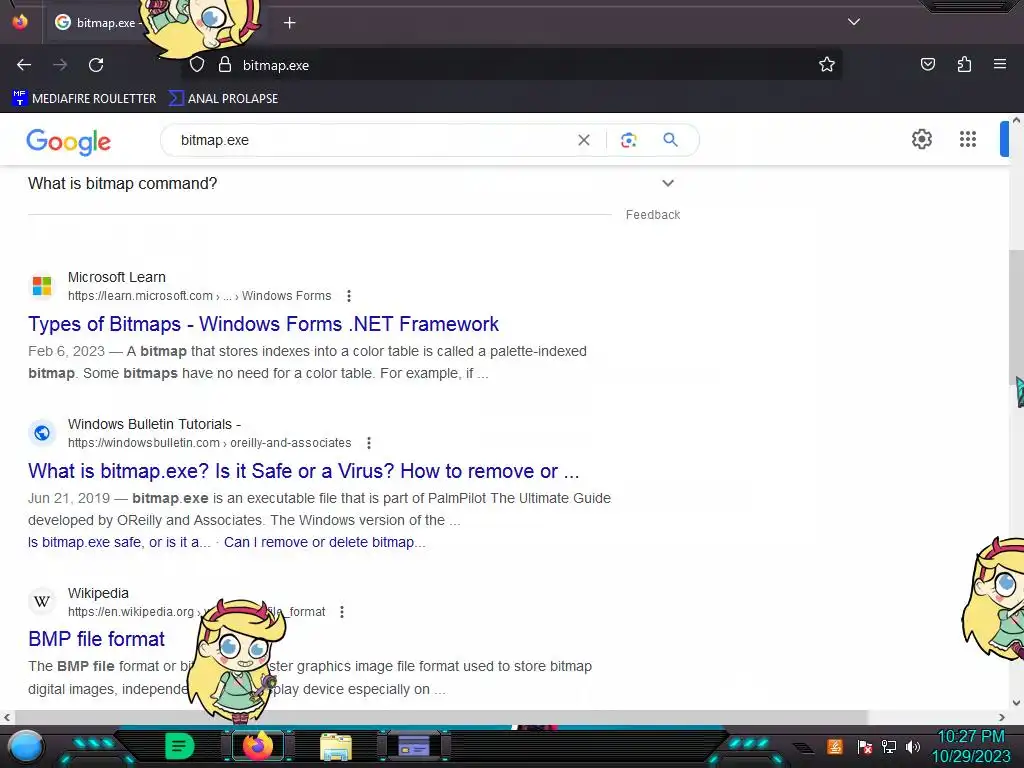Open the network status tray icon
Screen dimensions: 1024x768
tap(889, 746)
